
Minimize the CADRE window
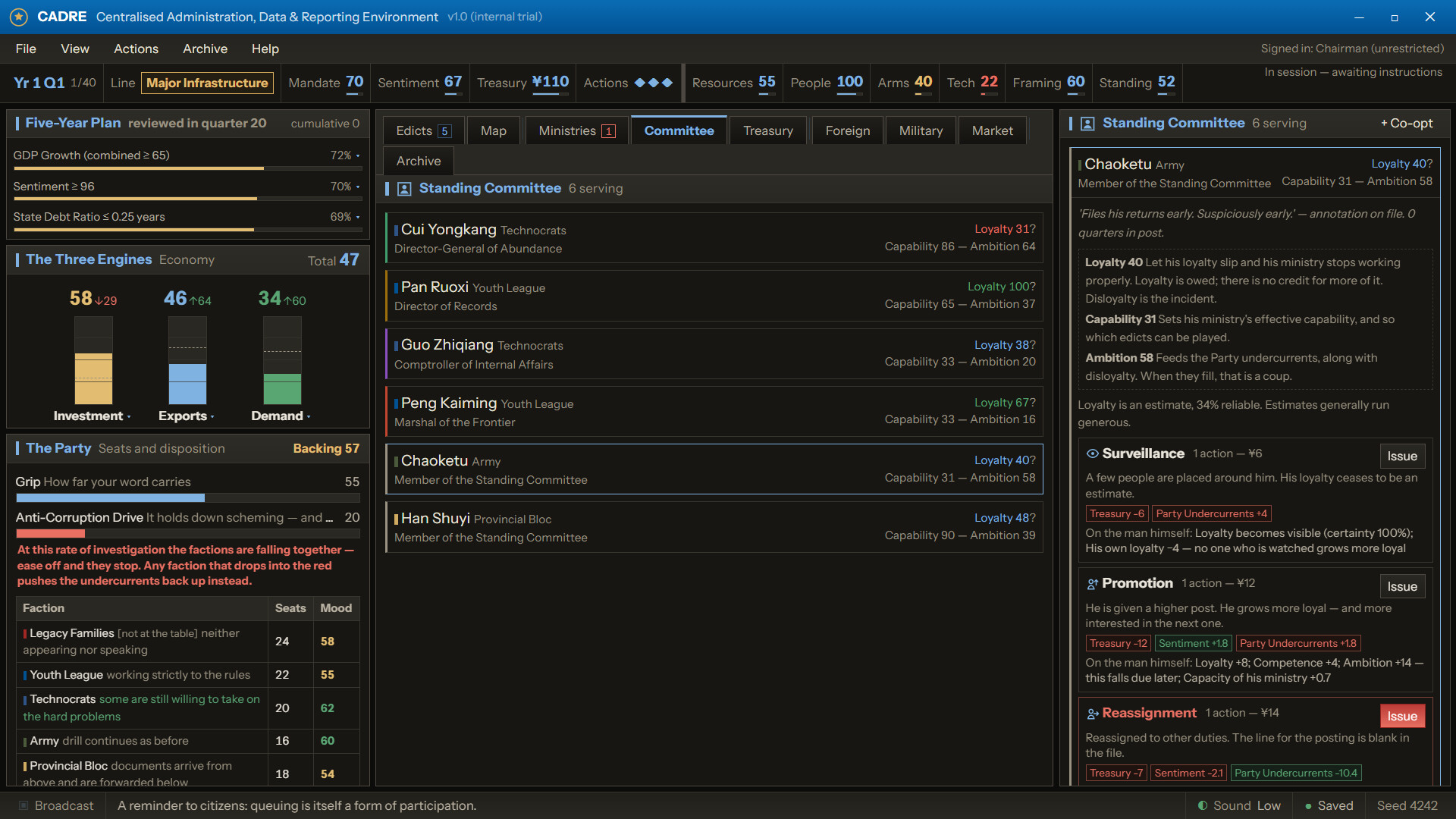1359,17
